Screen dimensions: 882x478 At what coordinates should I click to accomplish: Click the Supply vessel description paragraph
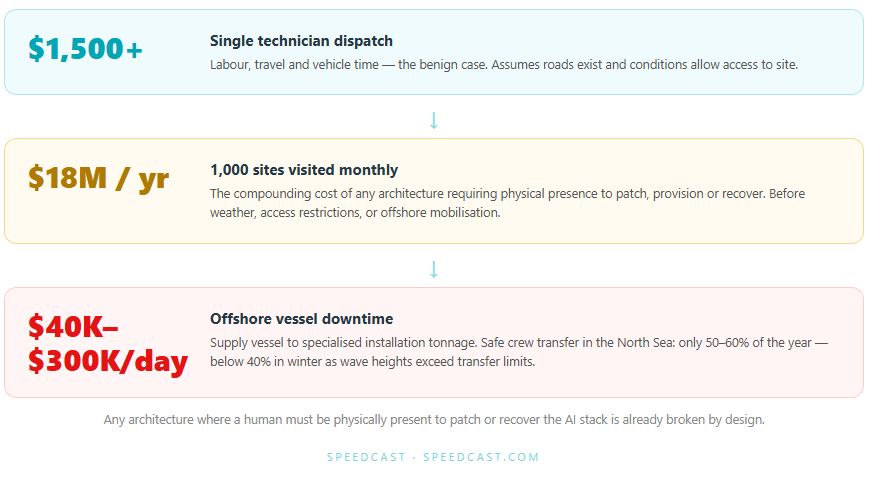pos(519,352)
